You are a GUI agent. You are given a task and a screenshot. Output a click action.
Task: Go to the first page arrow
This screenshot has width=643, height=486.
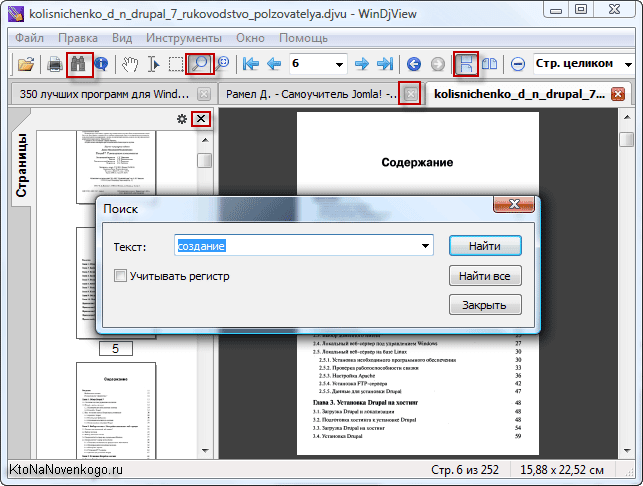pos(251,64)
